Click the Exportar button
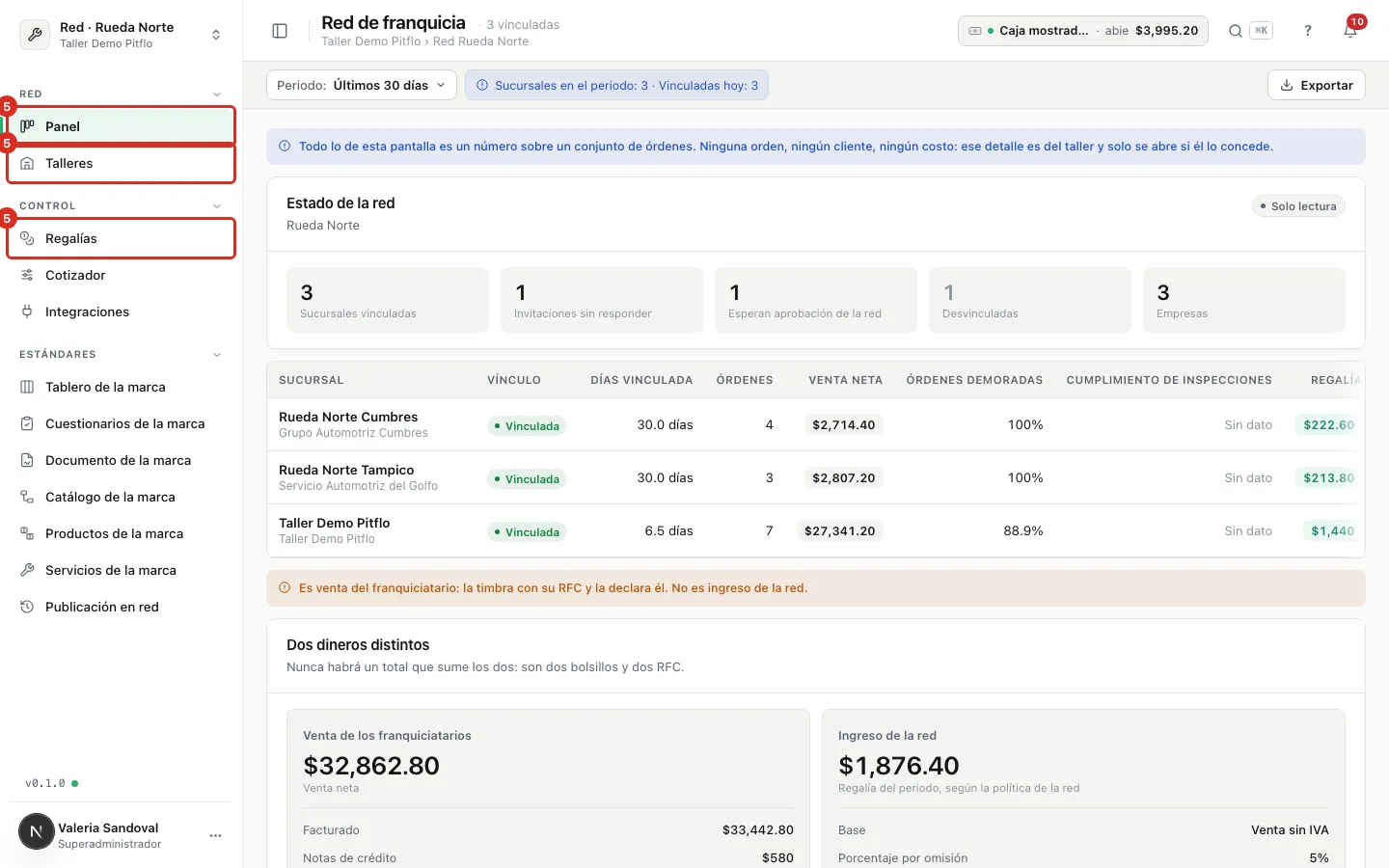This screenshot has width=1389, height=868. click(1317, 85)
